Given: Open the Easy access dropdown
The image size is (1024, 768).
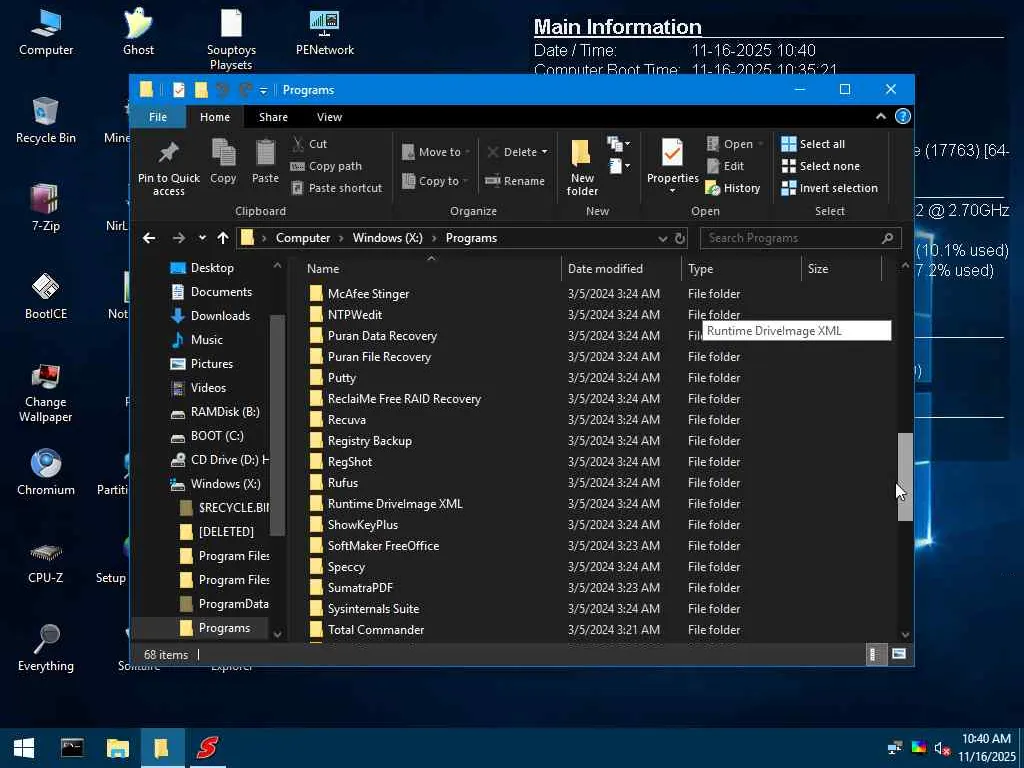Looking at the screenshot, I should [619, 166].
